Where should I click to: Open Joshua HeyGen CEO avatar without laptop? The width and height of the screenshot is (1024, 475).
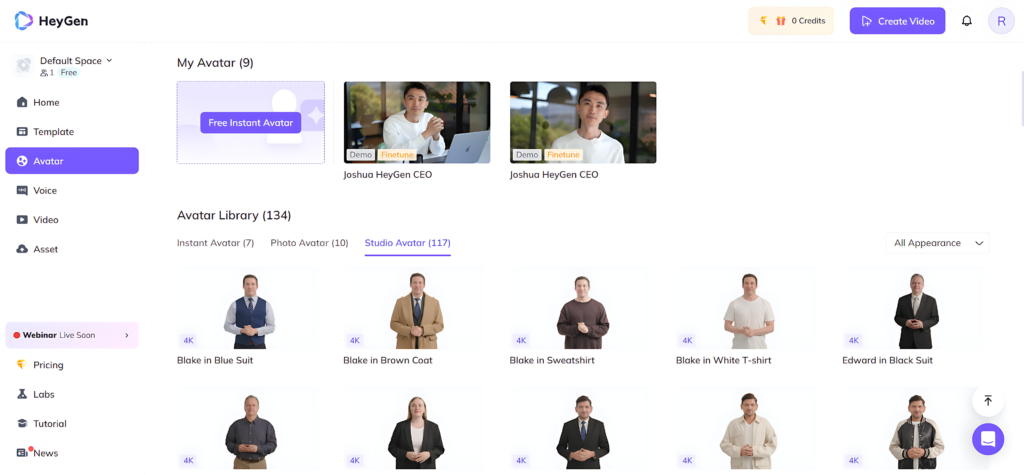click(583, 122)
